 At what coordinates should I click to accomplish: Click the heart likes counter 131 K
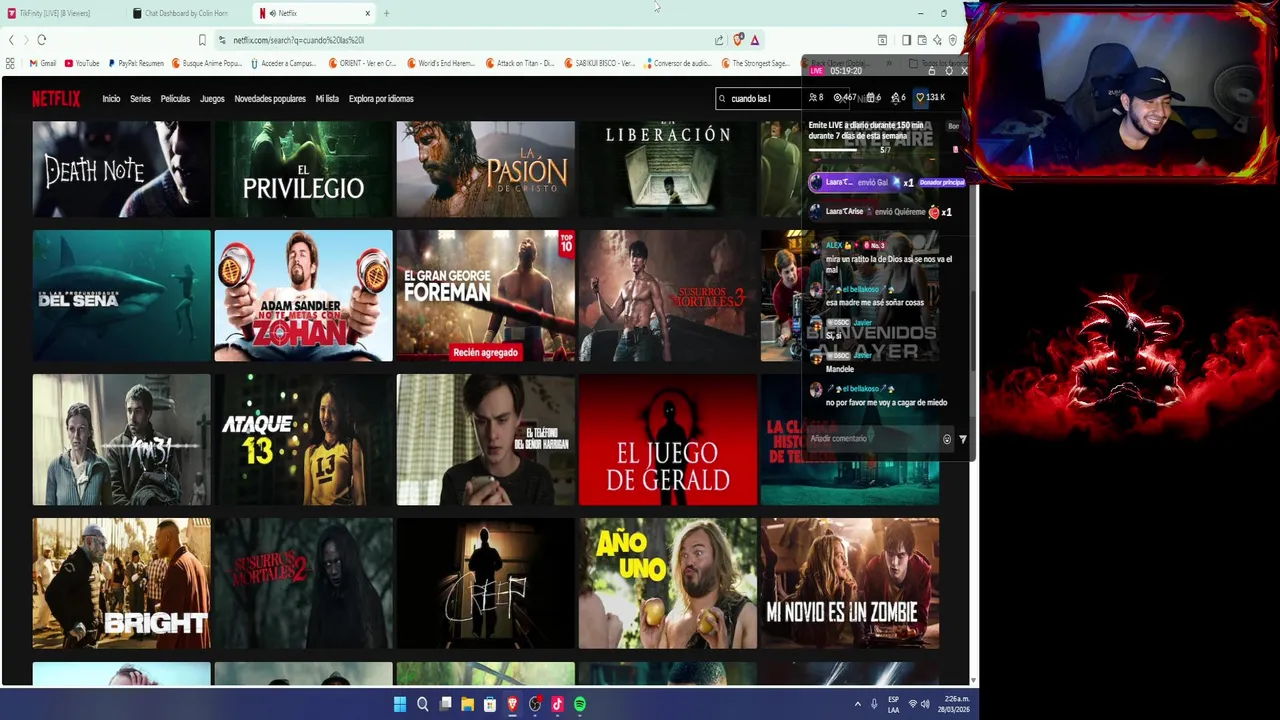(x=930, y=97)
